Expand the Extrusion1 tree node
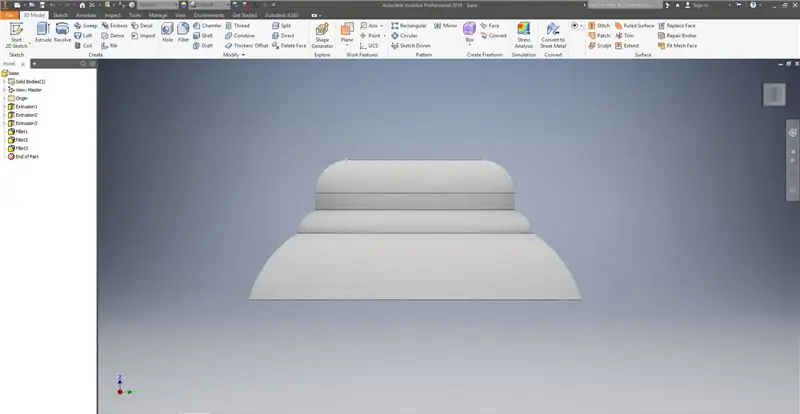 5,107
